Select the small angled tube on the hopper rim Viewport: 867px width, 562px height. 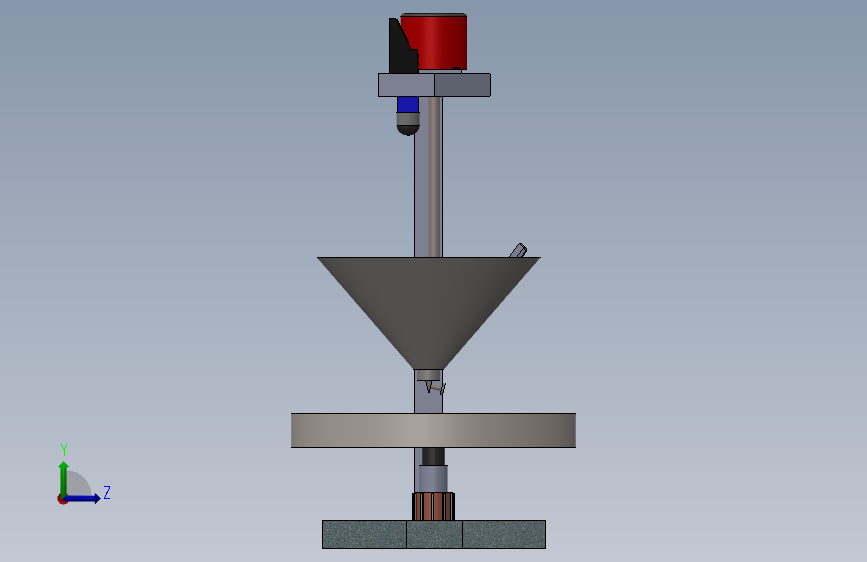[518, 251]
